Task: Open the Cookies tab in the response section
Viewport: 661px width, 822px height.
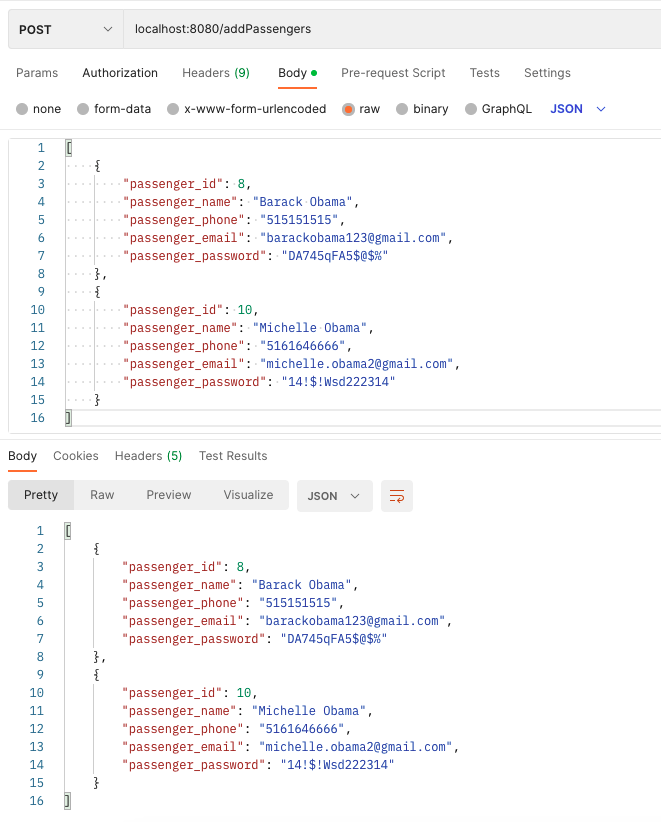Action: (75, 455)
